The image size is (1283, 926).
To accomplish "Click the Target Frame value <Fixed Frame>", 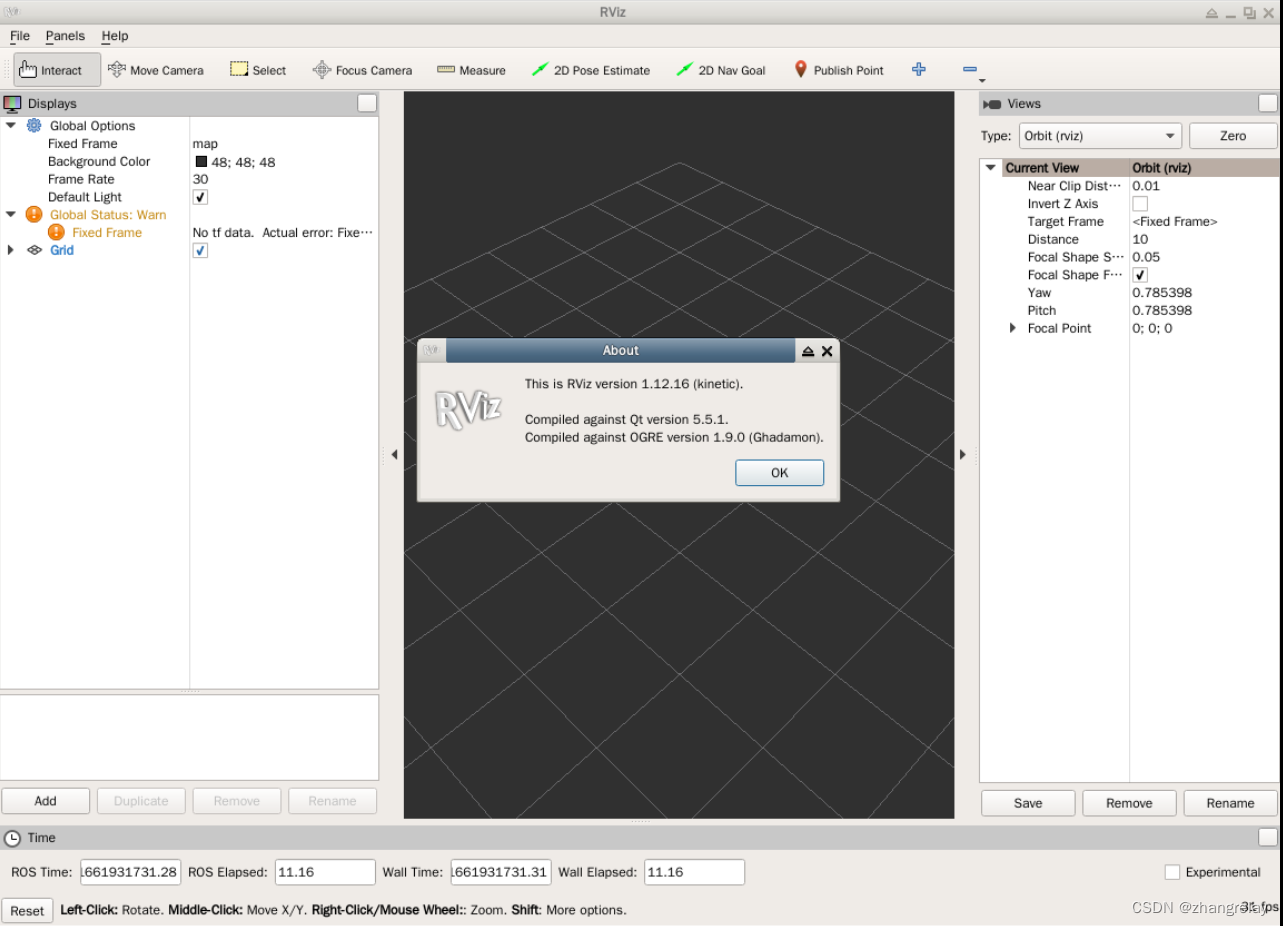I will pos(1175,222).
